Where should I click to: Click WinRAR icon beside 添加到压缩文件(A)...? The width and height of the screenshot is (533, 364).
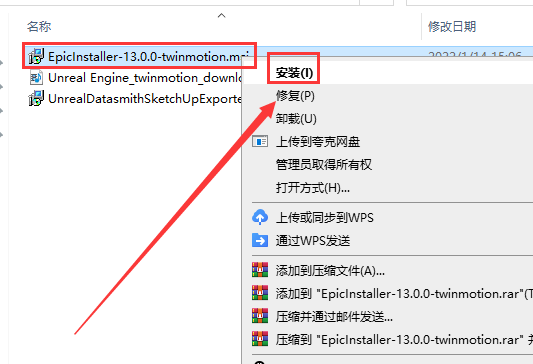[x=260, y=270]
